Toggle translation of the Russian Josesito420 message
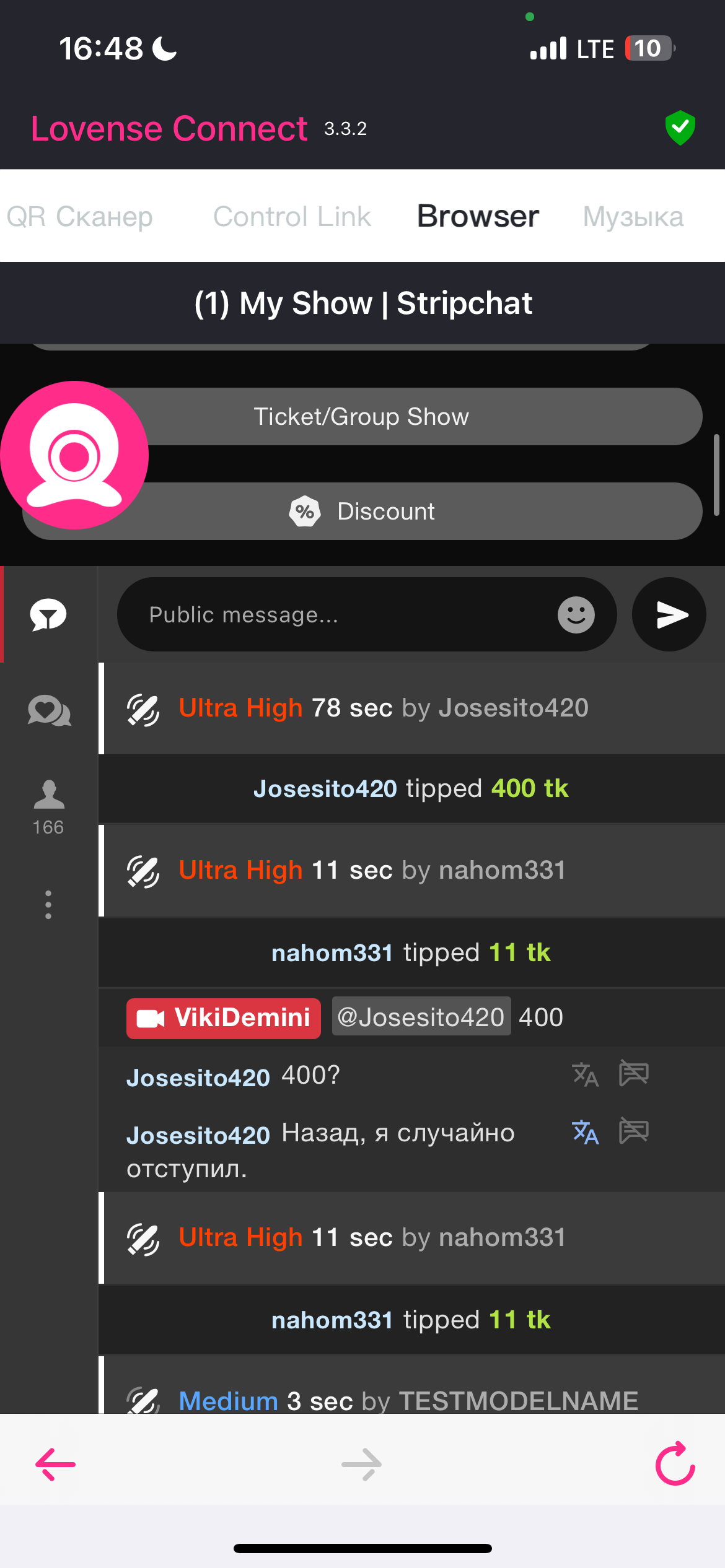The image size is (725, 1568). tap(585, 1132)
